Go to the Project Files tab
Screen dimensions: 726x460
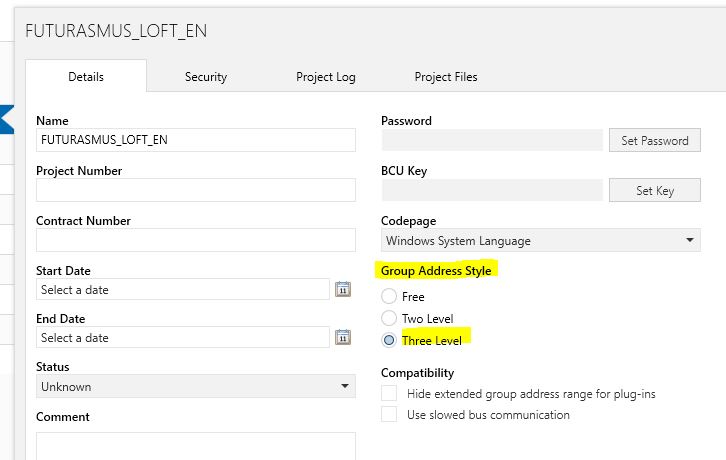coord(446,77)
